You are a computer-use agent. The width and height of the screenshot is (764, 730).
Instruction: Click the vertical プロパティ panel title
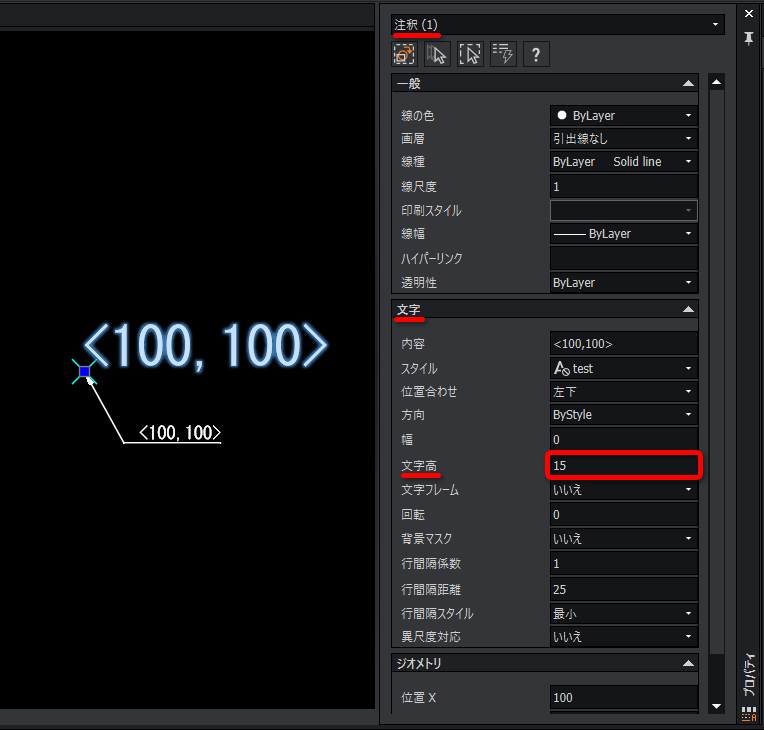pyautogui.click(x=749, y=675)
